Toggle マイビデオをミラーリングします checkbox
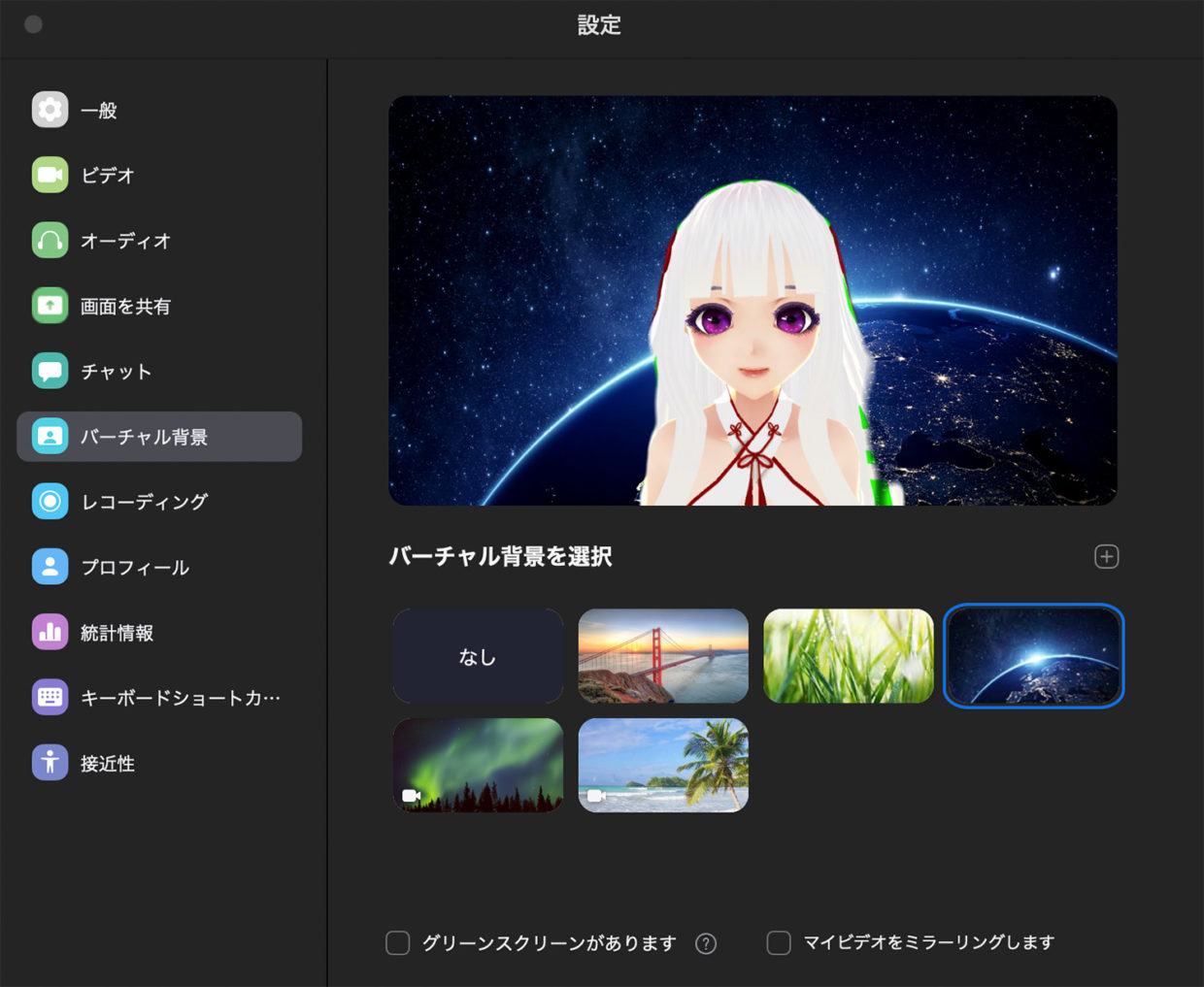The width and height of the screenshot is (1204, 987). (x=779, y=942)
